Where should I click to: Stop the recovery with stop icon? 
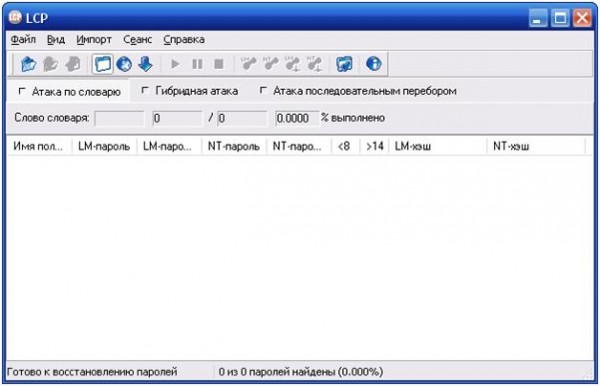219,64
